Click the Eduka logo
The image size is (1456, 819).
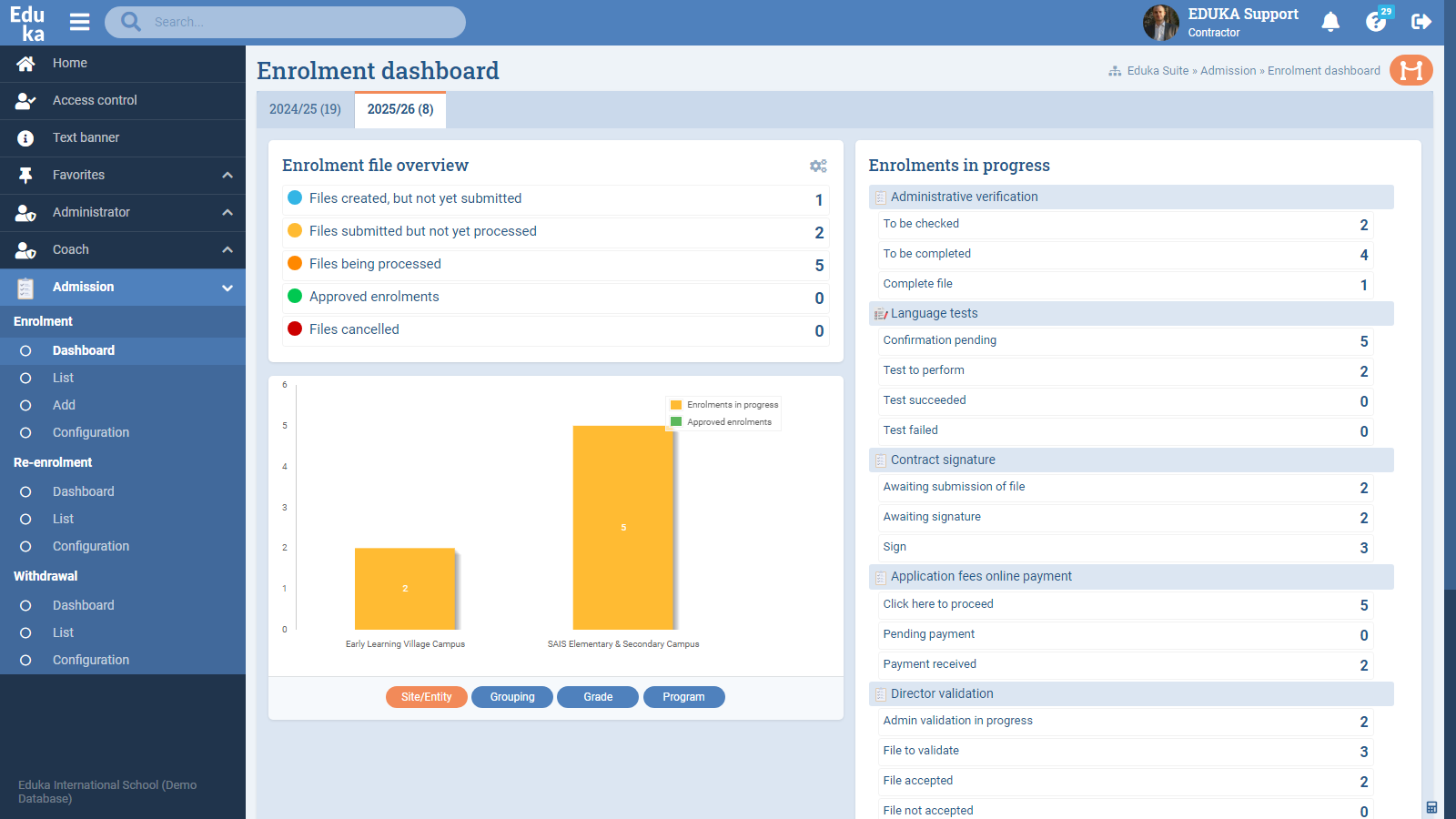tap(28, 22)
